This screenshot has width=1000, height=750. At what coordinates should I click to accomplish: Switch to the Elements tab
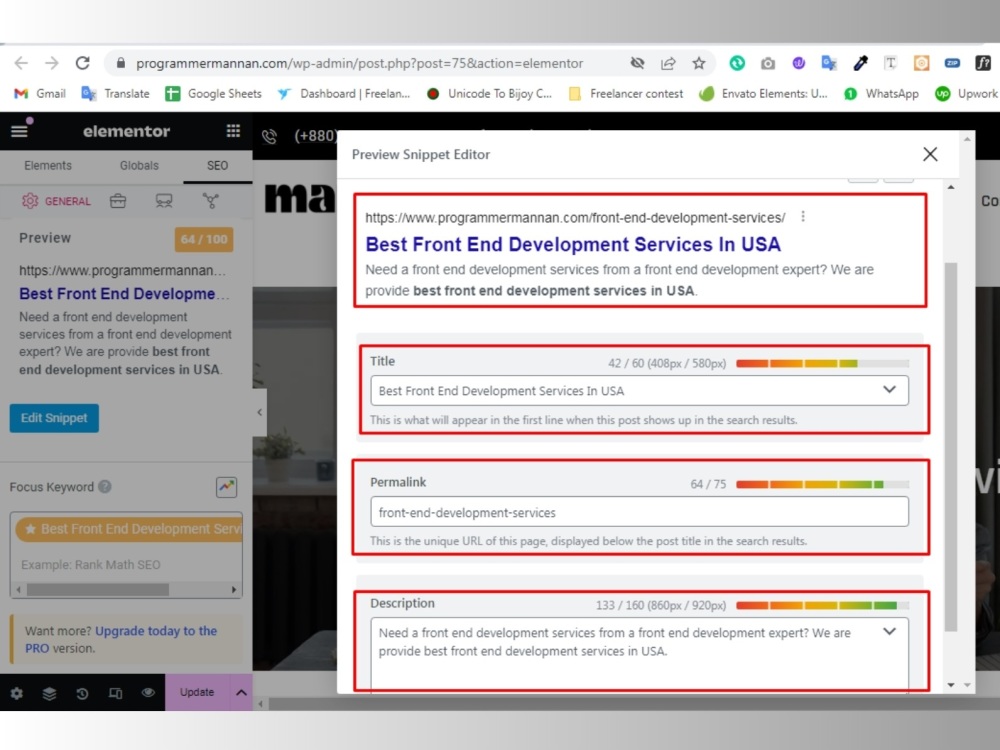click(48, 165)
